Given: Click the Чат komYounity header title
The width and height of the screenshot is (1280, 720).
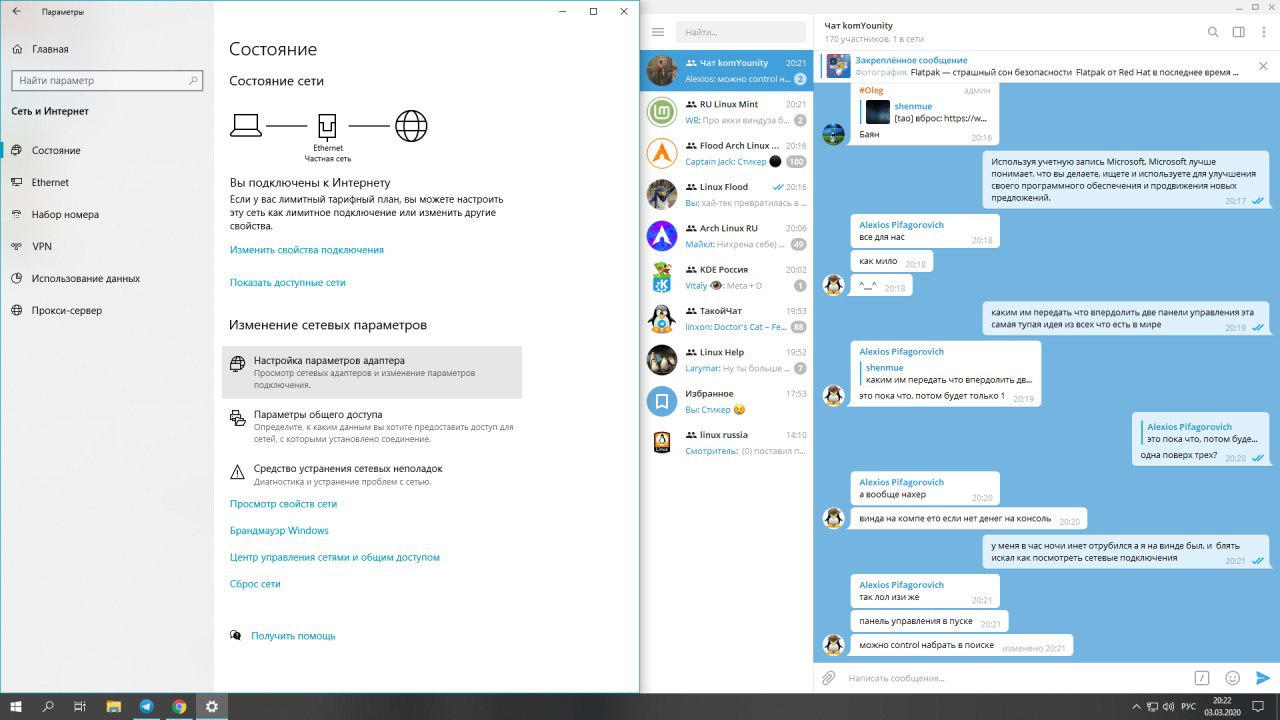Looking at the screenshot, I should pyautogui.click(x=858, y=25).
